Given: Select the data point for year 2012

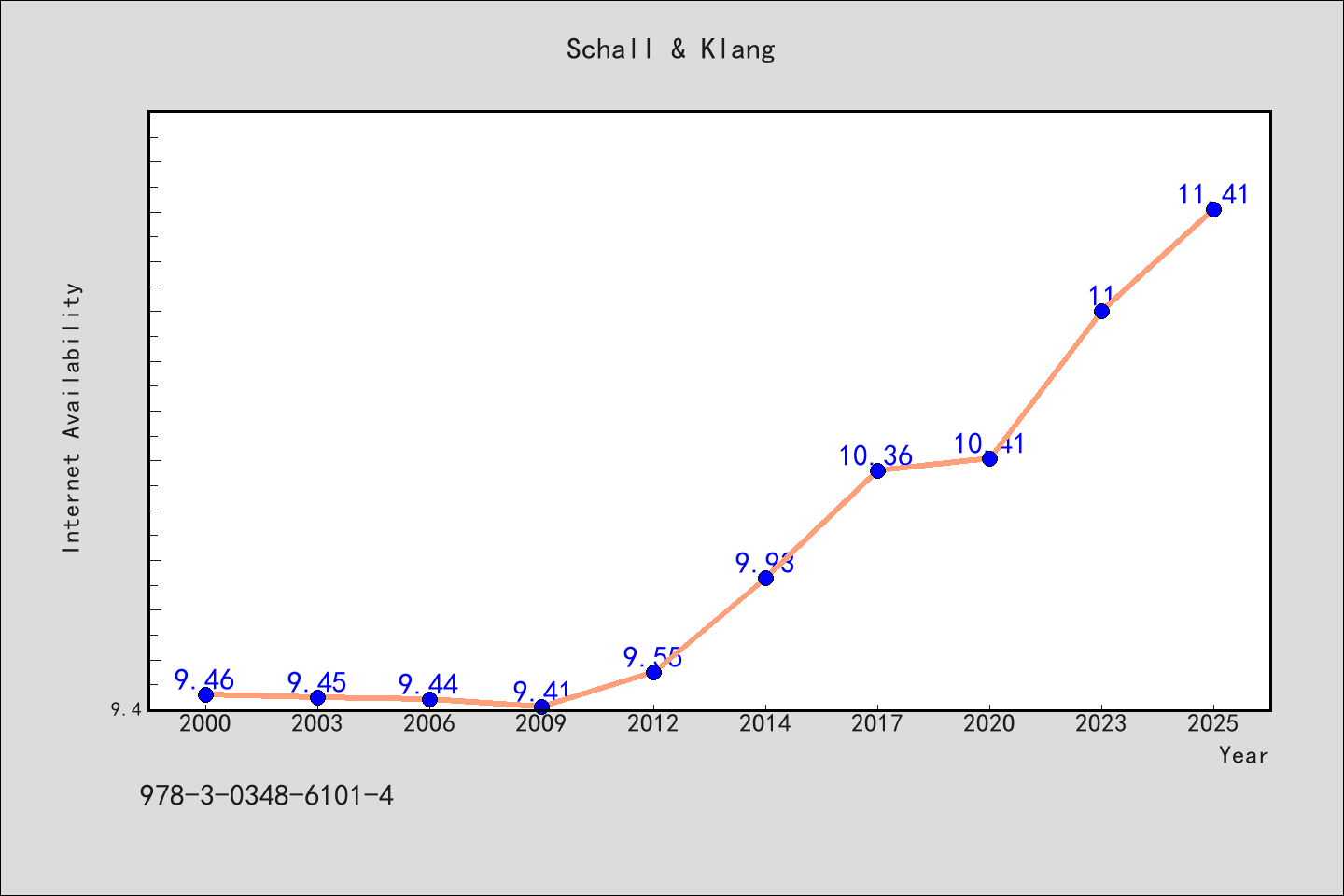Looking at the screenshot, I should pos(653,672).
